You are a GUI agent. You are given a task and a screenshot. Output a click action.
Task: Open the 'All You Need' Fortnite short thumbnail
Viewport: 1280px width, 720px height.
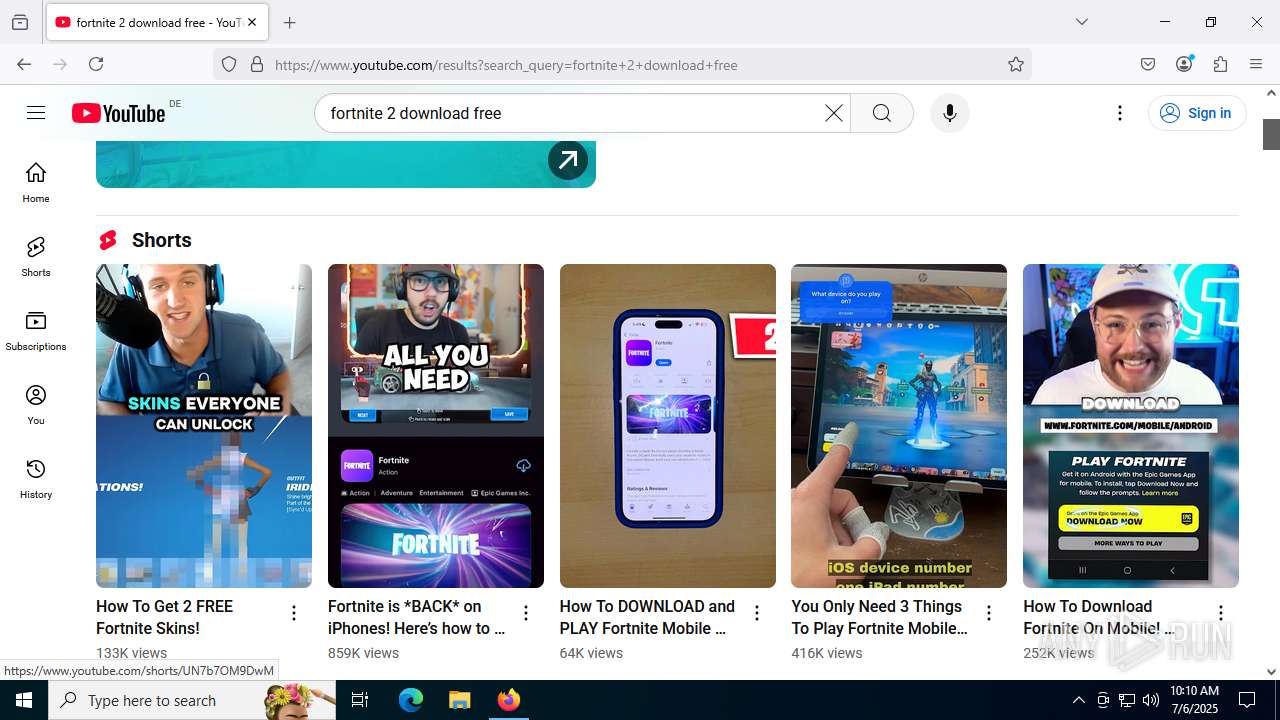436,426
